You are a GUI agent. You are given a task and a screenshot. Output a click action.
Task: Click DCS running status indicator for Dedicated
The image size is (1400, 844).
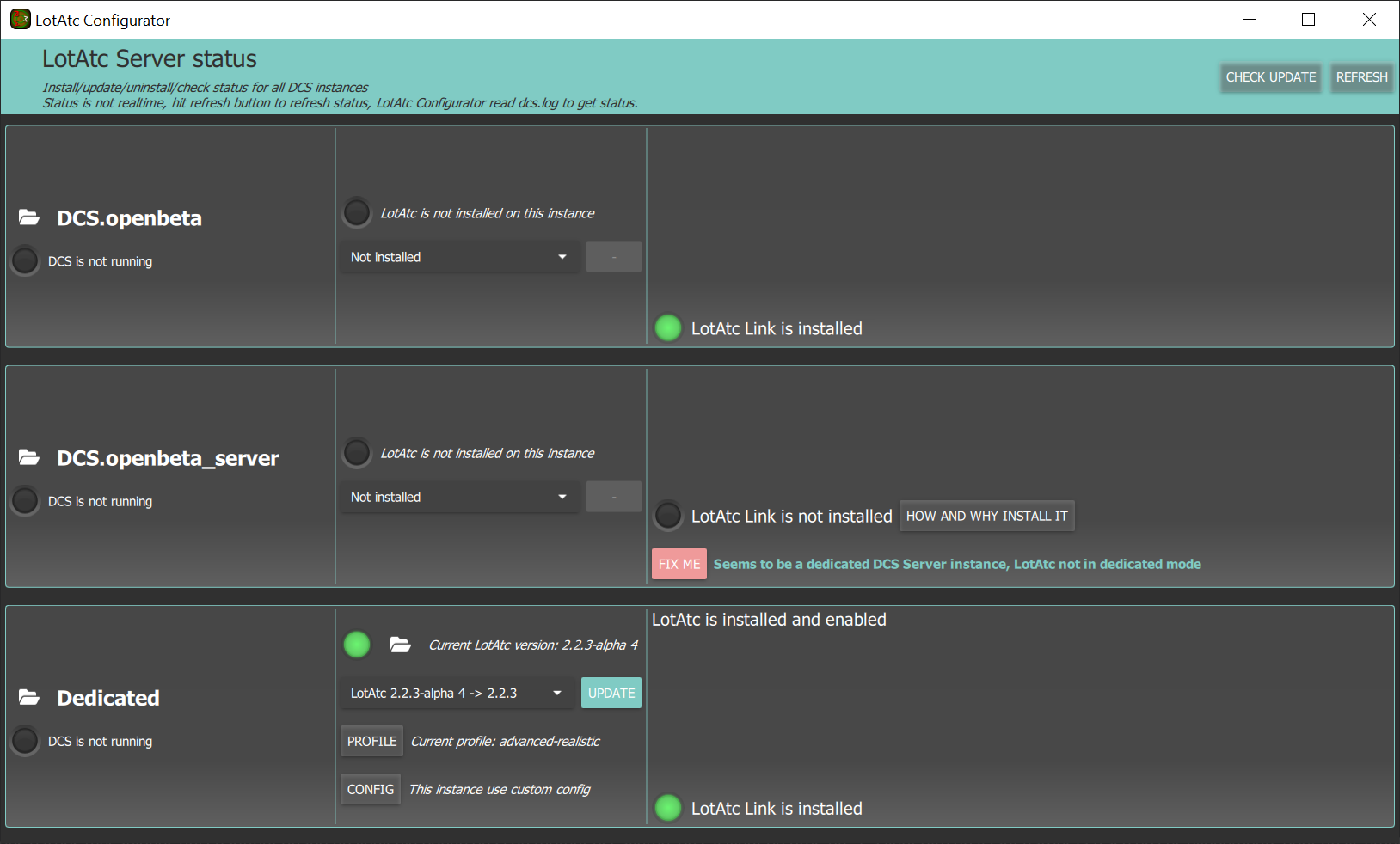tap(25, 740)
